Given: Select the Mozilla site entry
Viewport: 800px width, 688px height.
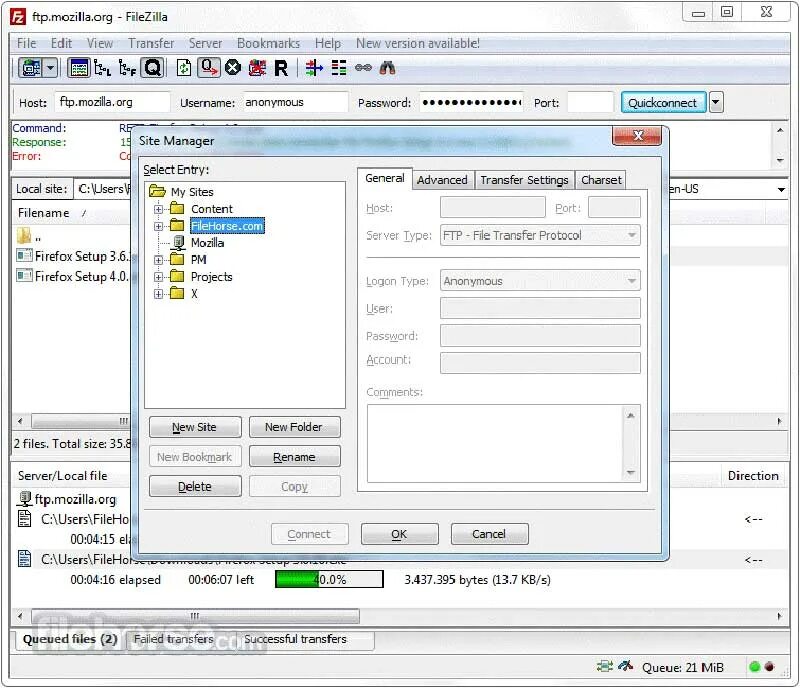Looking at the screenshot, I should 207,242.
